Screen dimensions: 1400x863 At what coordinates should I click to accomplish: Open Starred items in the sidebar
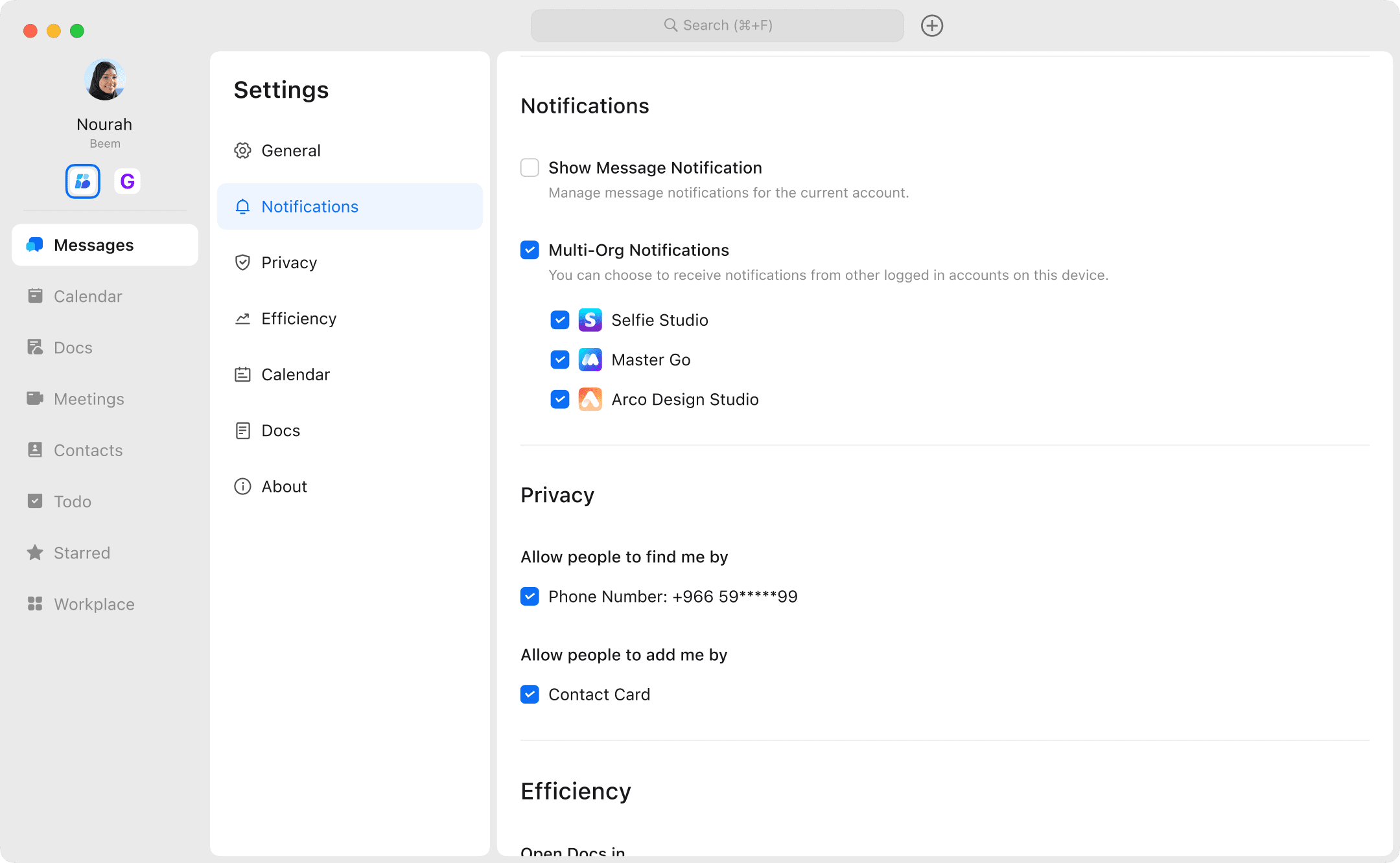[82, 553]
